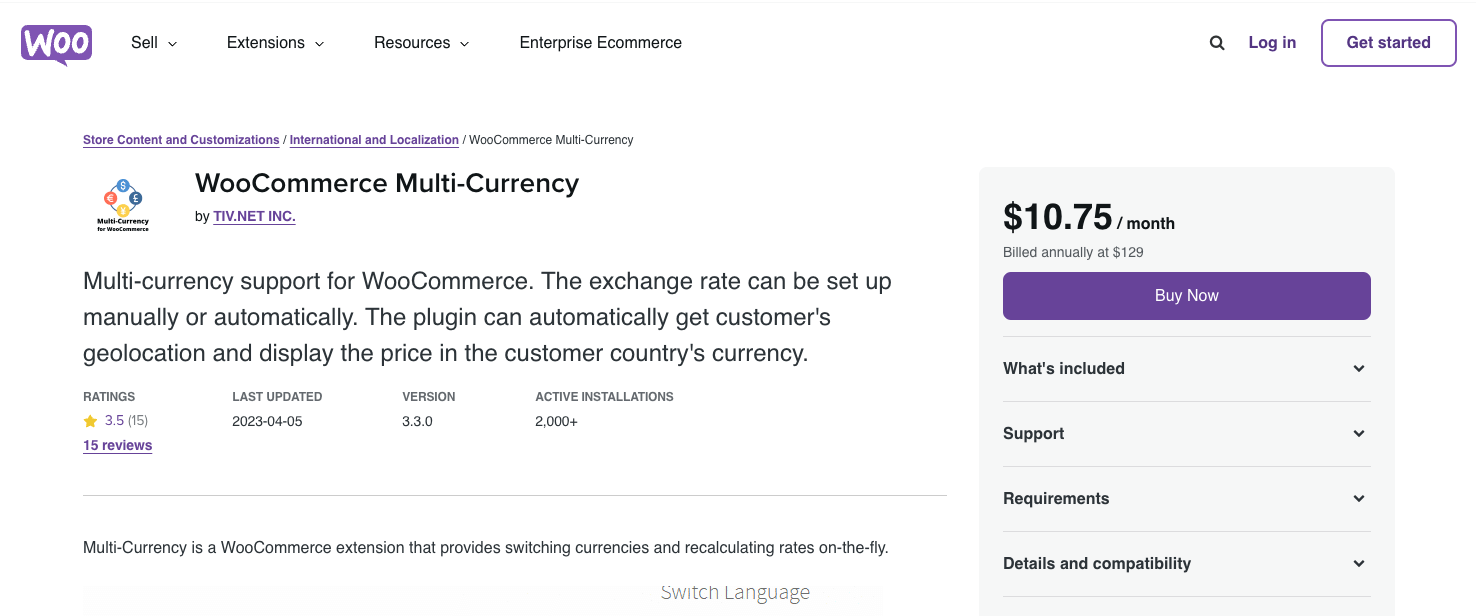This screenshot has height=616, width=1476.
Task: Click the Switch Language element
Action: click(735, 592)
